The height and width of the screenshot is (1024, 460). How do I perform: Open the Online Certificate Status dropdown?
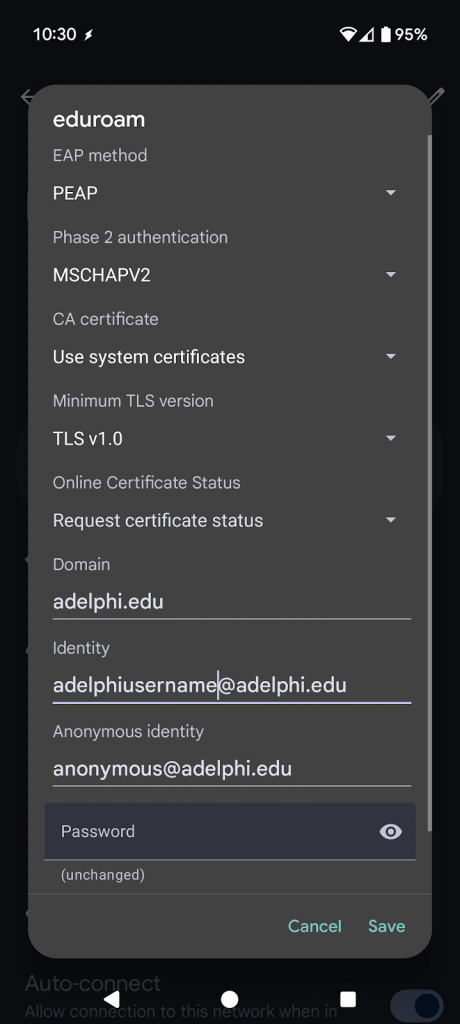pos(225,520)
